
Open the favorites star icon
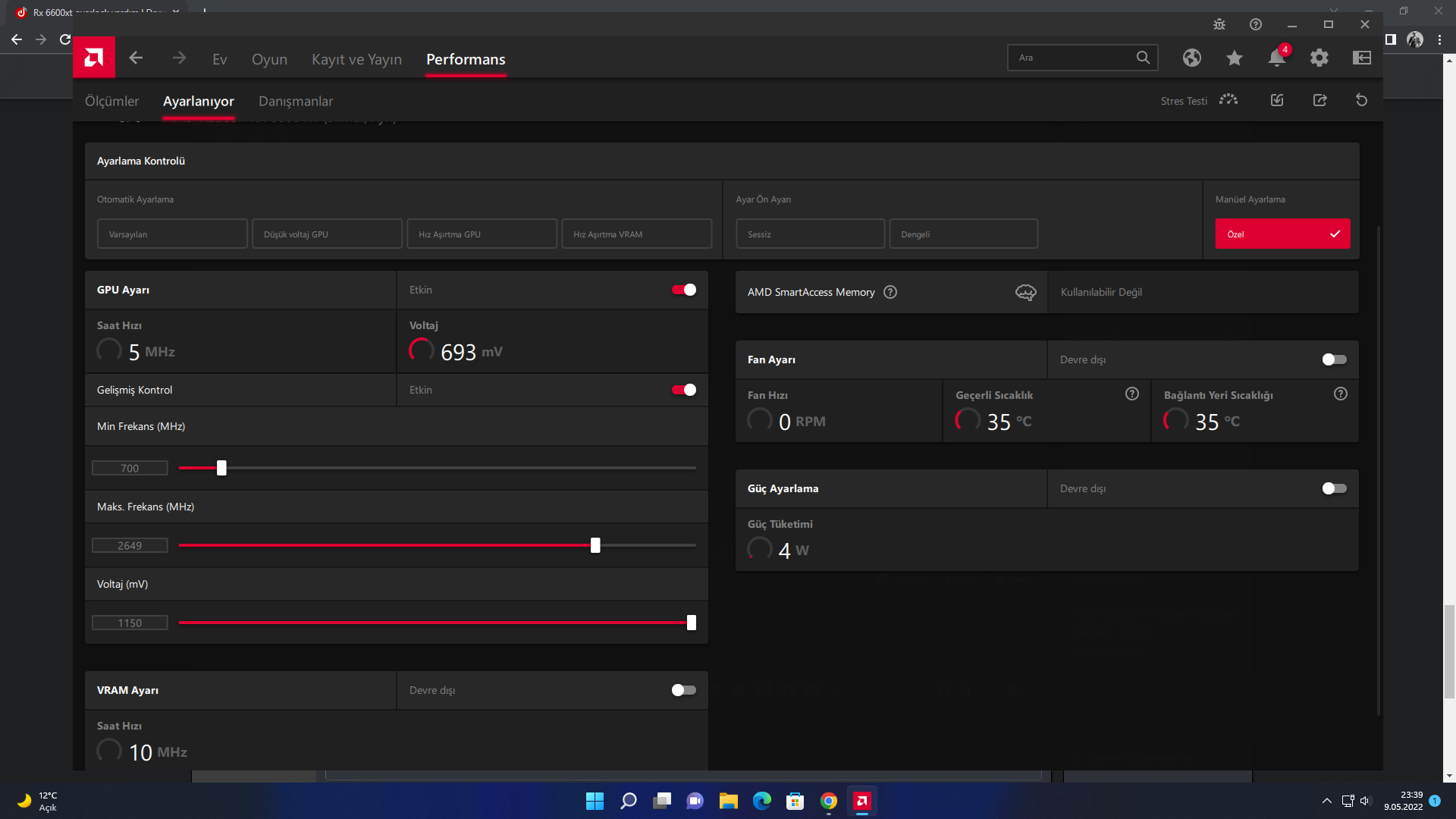pos(1235,58)
